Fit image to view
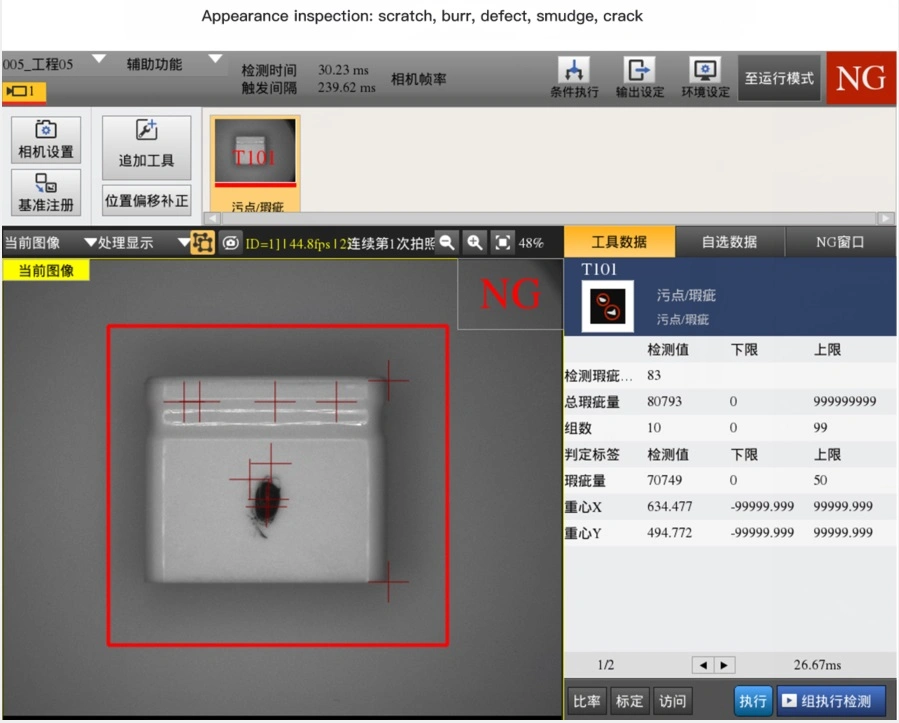The image size is (899, 723). pyautogui.click(x=502, y=243)
